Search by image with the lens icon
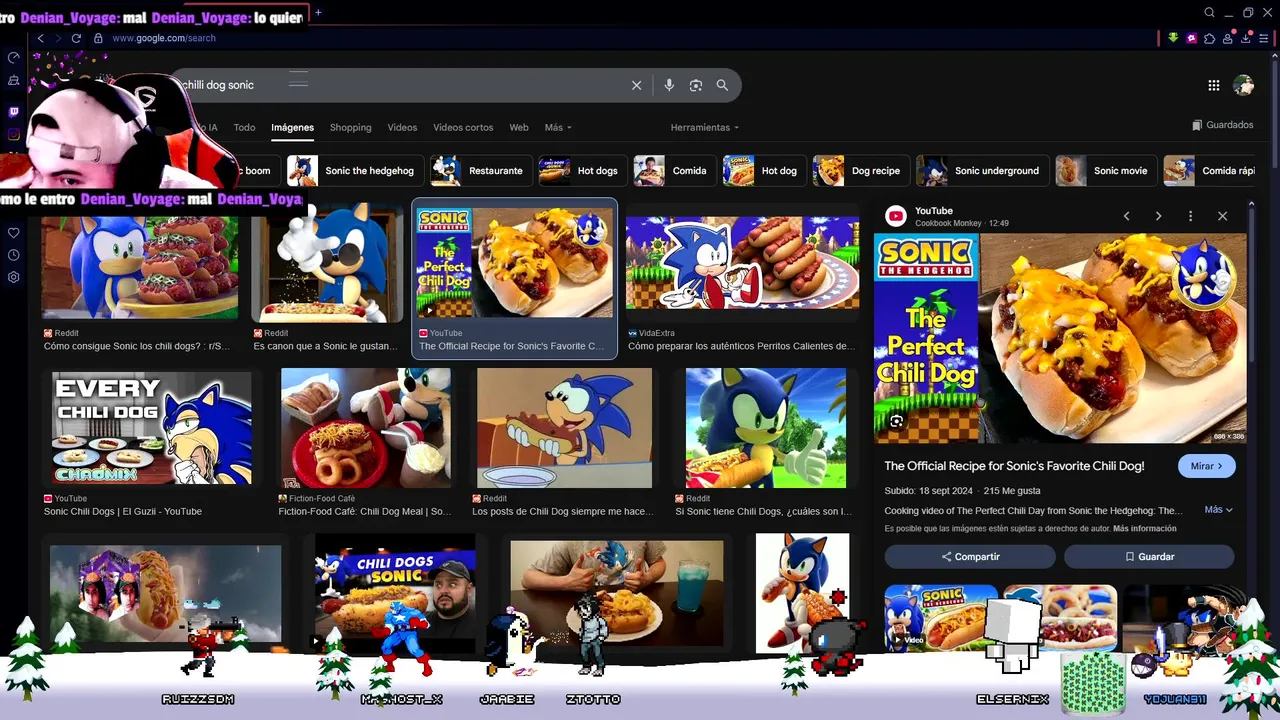The height and width of the screenshot is (720, 1280). pos(696,85)
